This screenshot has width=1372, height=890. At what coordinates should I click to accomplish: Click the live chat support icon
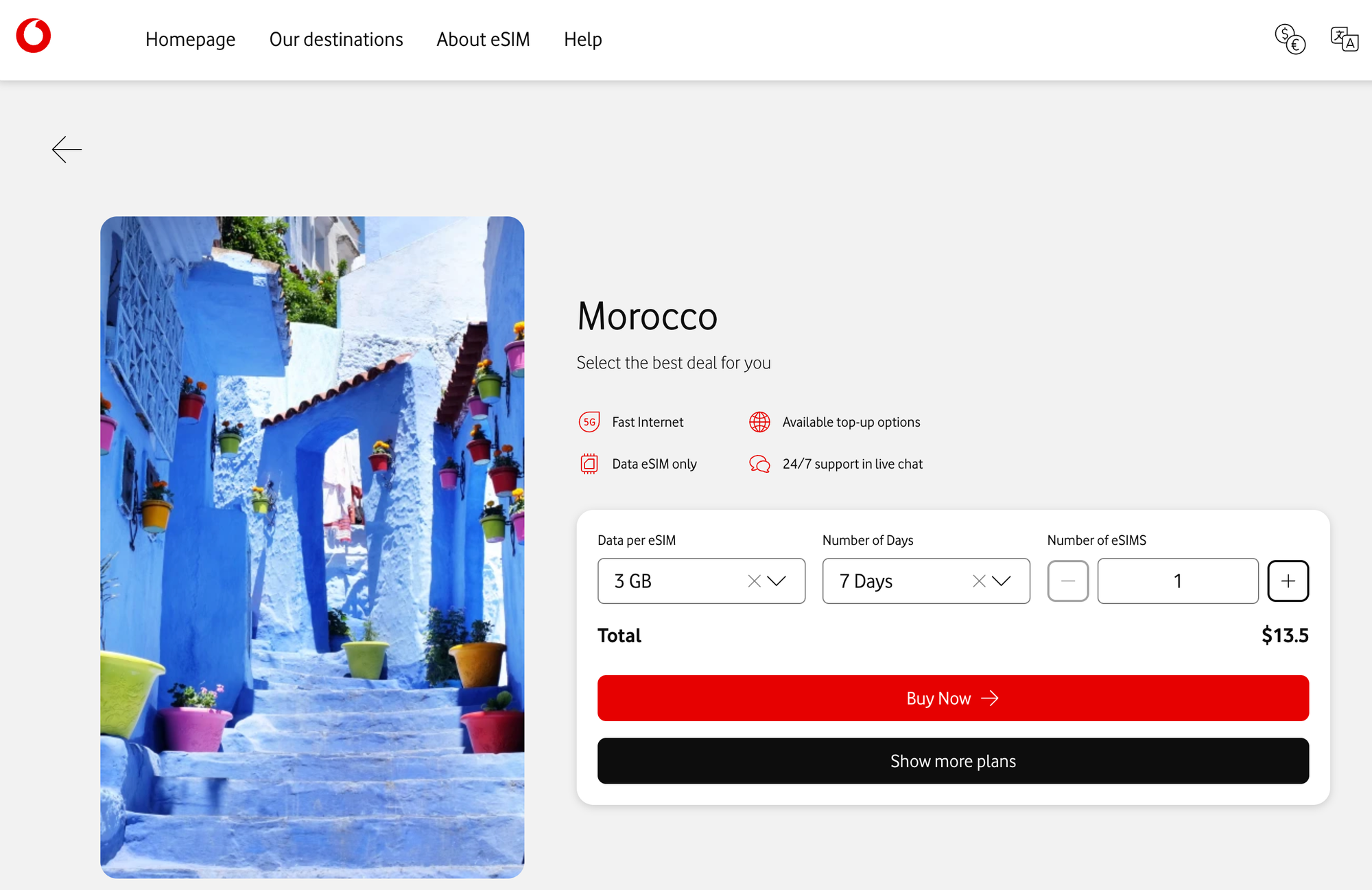tap(759, 464)
